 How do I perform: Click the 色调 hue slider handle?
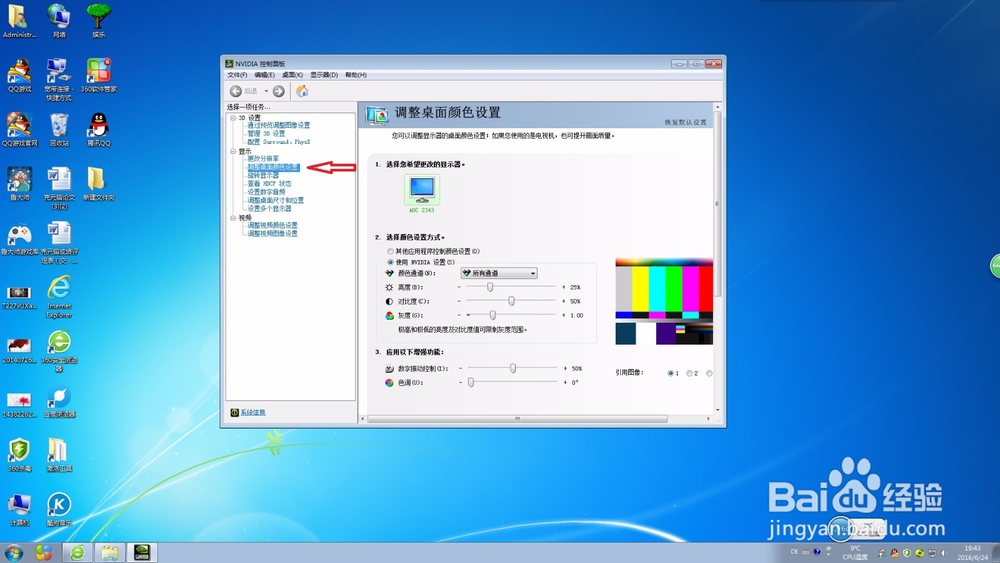(471, 383)
